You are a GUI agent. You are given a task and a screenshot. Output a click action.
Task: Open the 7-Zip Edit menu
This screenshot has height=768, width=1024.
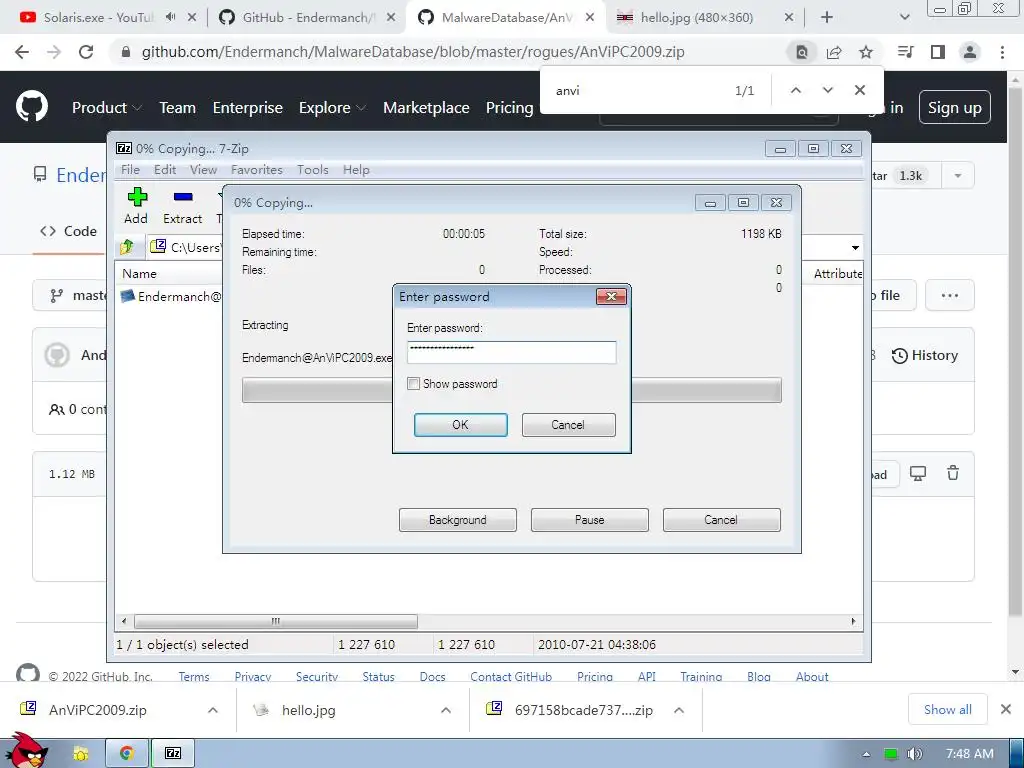[165, 170]
